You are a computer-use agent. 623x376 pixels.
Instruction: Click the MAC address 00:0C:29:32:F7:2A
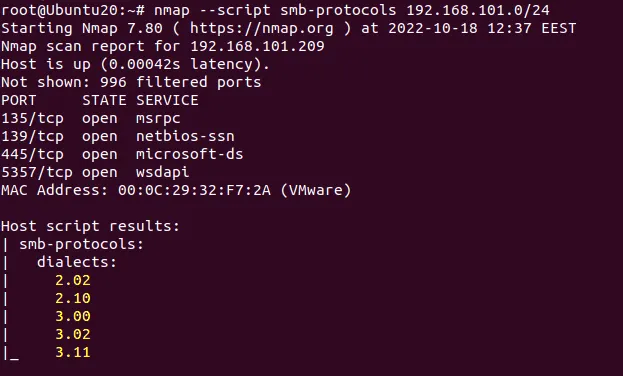194,190
